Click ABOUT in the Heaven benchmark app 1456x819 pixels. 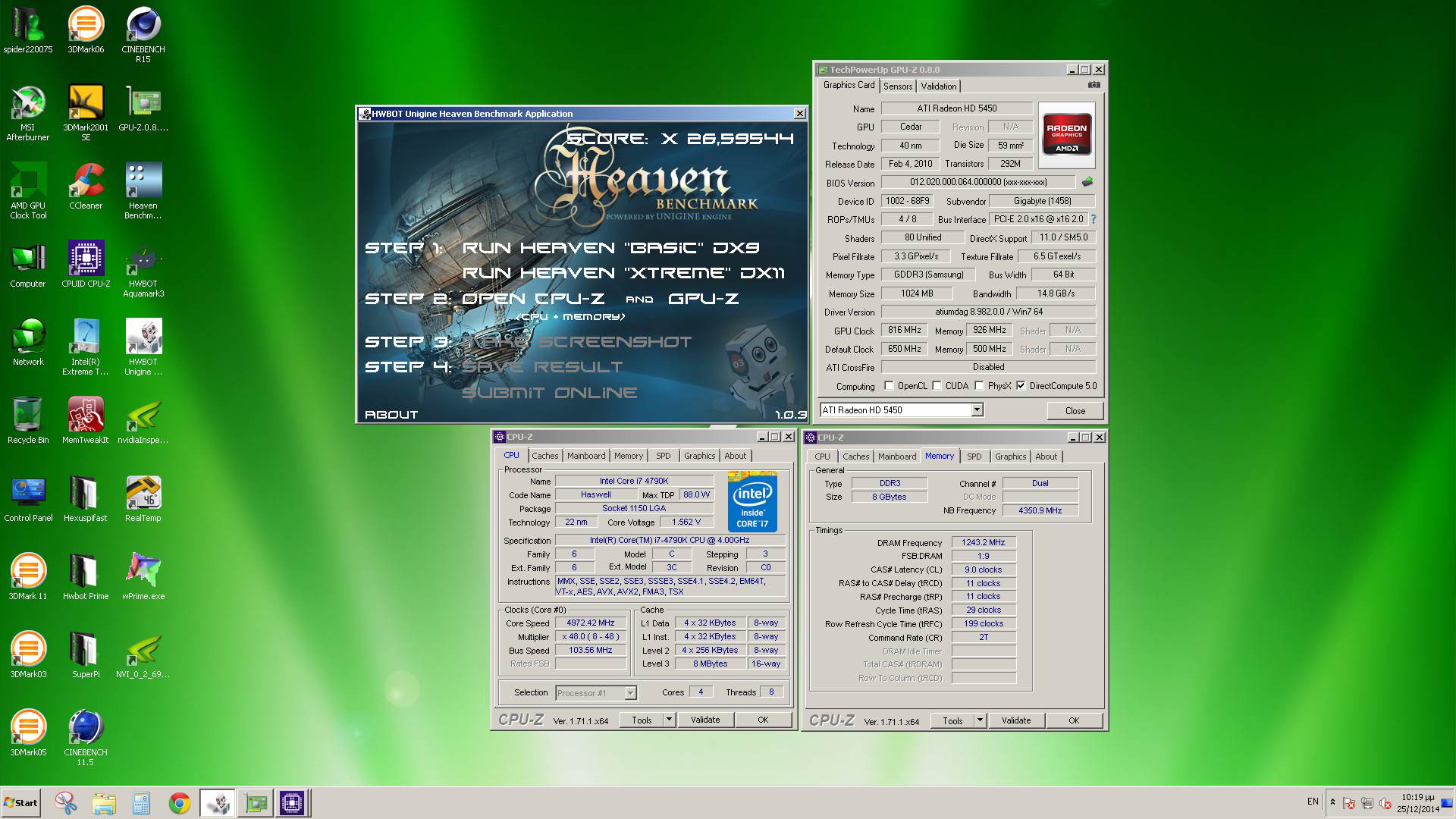coord(391,414)
